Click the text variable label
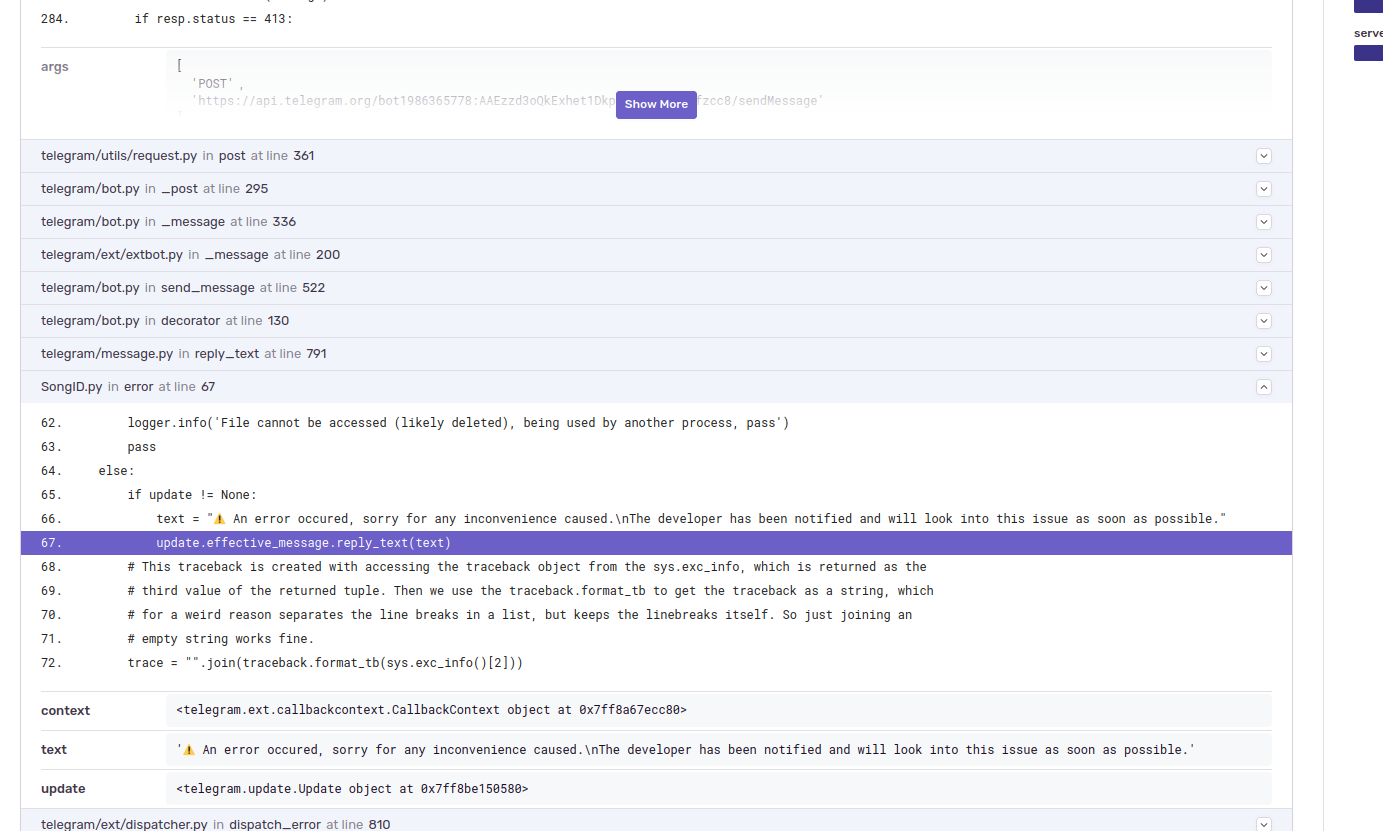 tap(54, 750)
